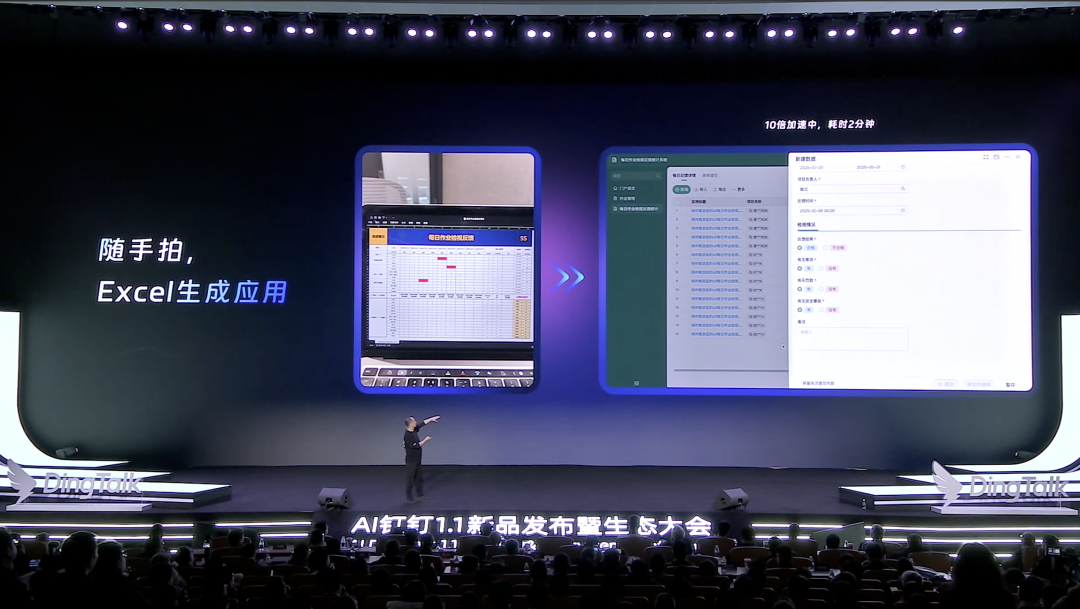This screenshot has height=609, width=1080.
Task: Click the fullscreen icon in the 新建数据 dialog
Action: [x=986, y=157]
